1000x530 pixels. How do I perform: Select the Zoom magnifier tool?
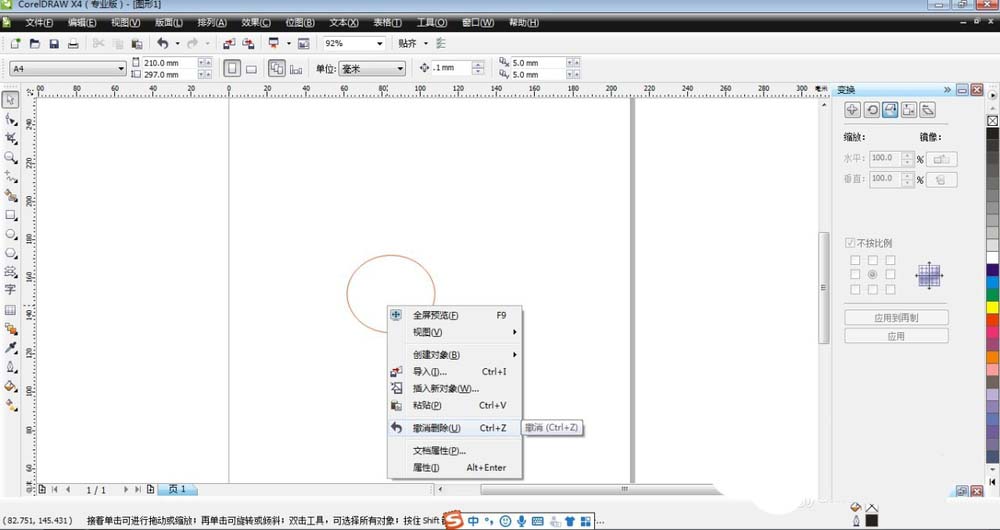(11, 158)
